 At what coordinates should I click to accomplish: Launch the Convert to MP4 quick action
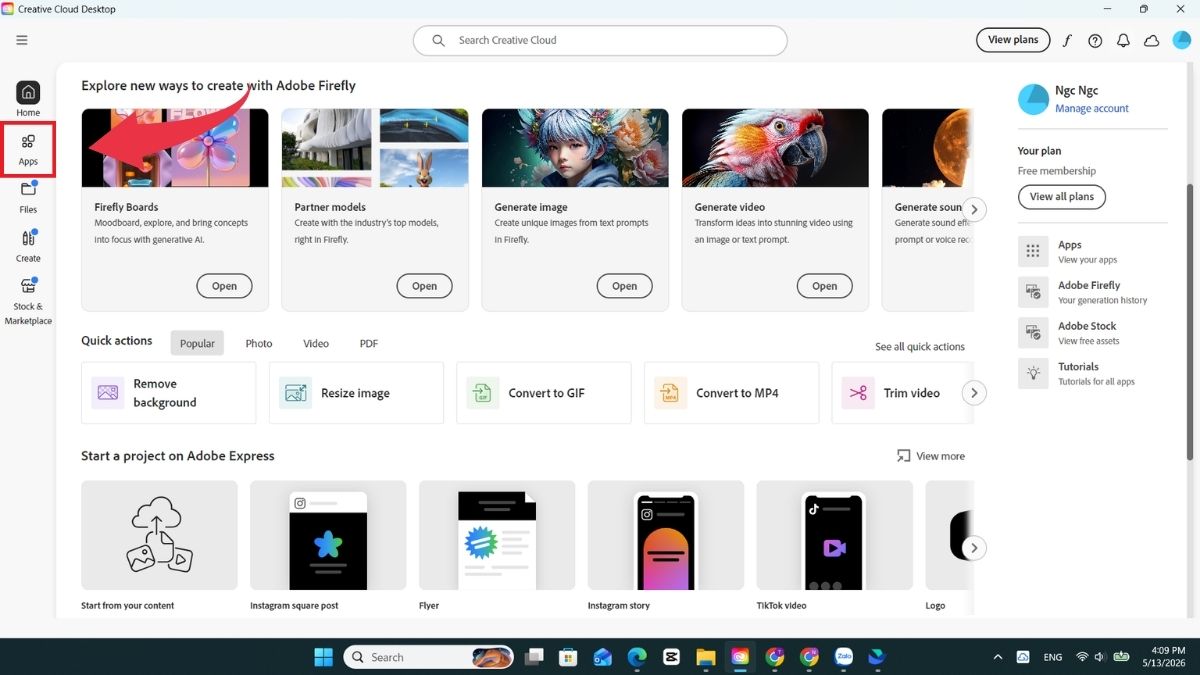click(x=731, y=393)
